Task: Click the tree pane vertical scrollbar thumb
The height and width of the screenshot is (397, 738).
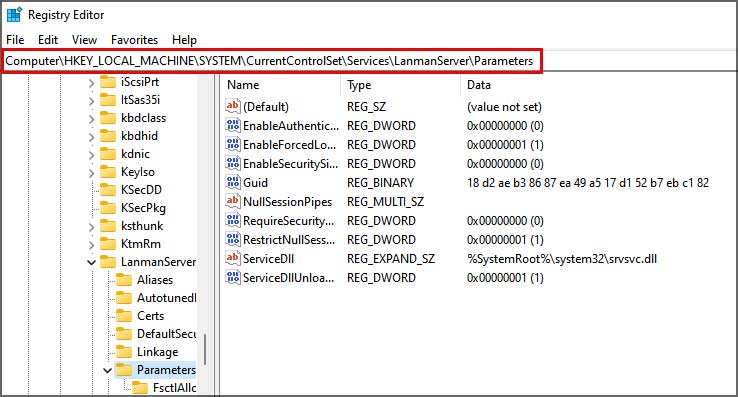Action: point(205,349)
